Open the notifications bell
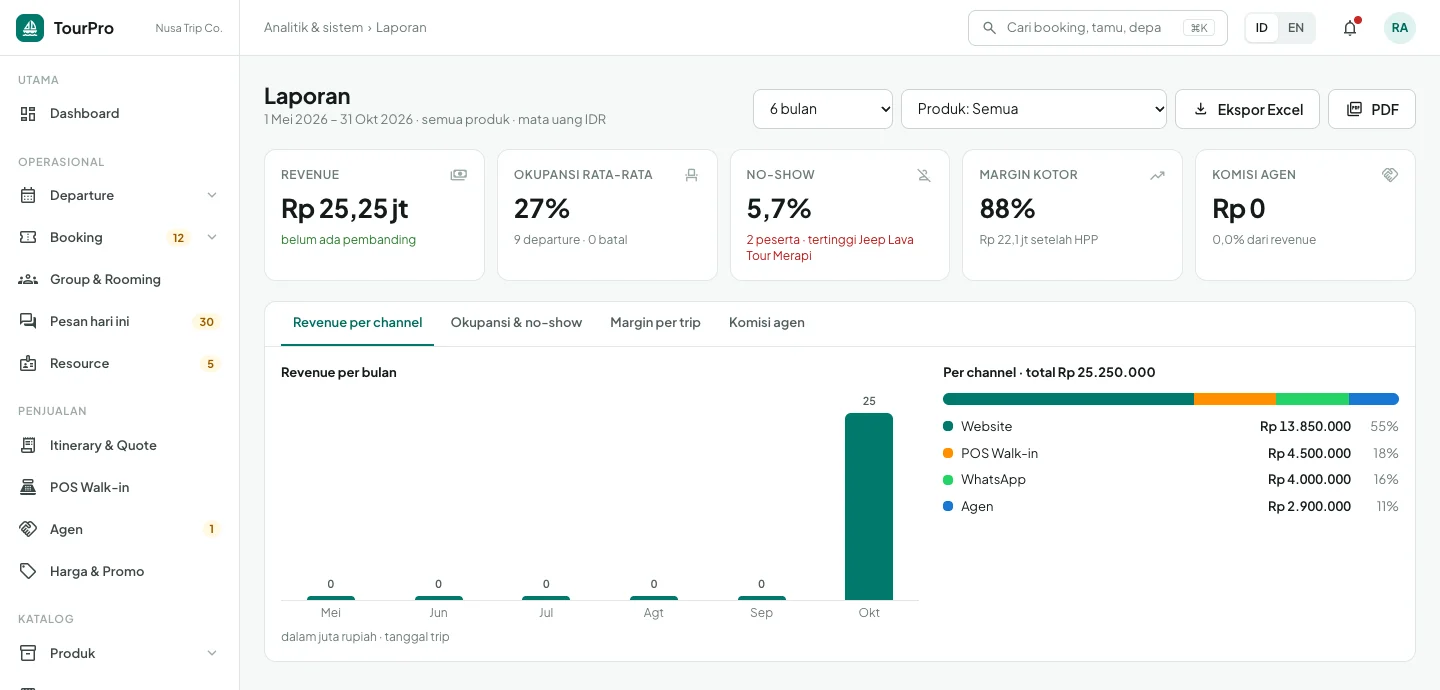 point(1350,28)
